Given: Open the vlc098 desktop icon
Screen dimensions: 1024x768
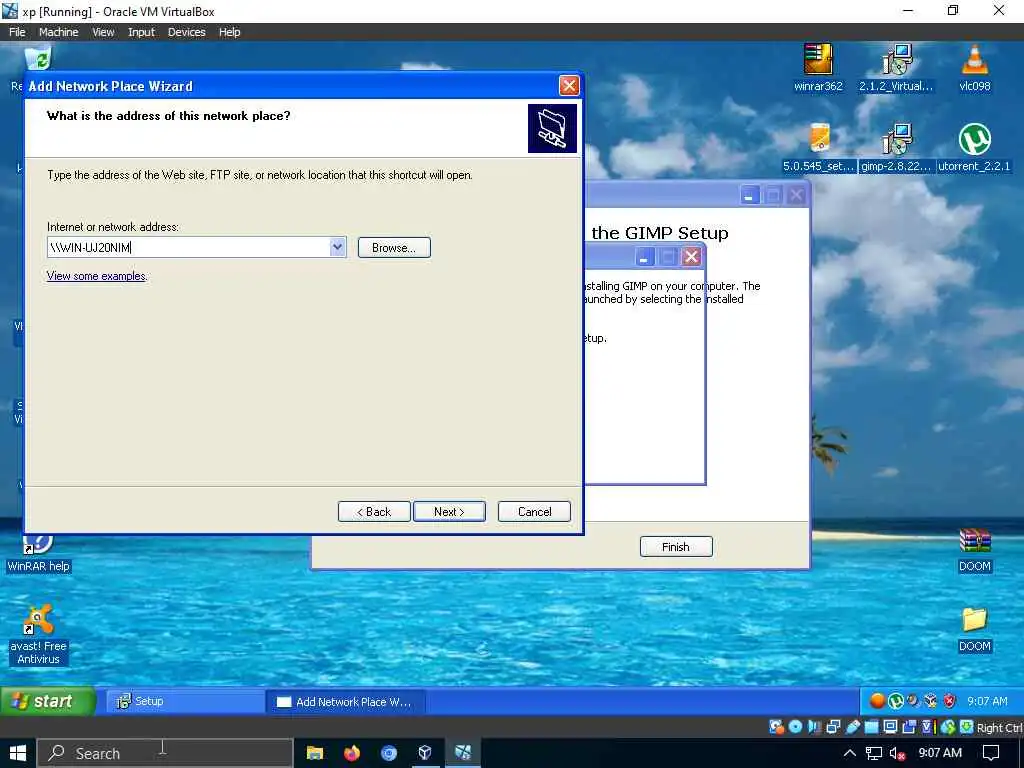Looking at the screenshot, I should [x=974, y=68].
